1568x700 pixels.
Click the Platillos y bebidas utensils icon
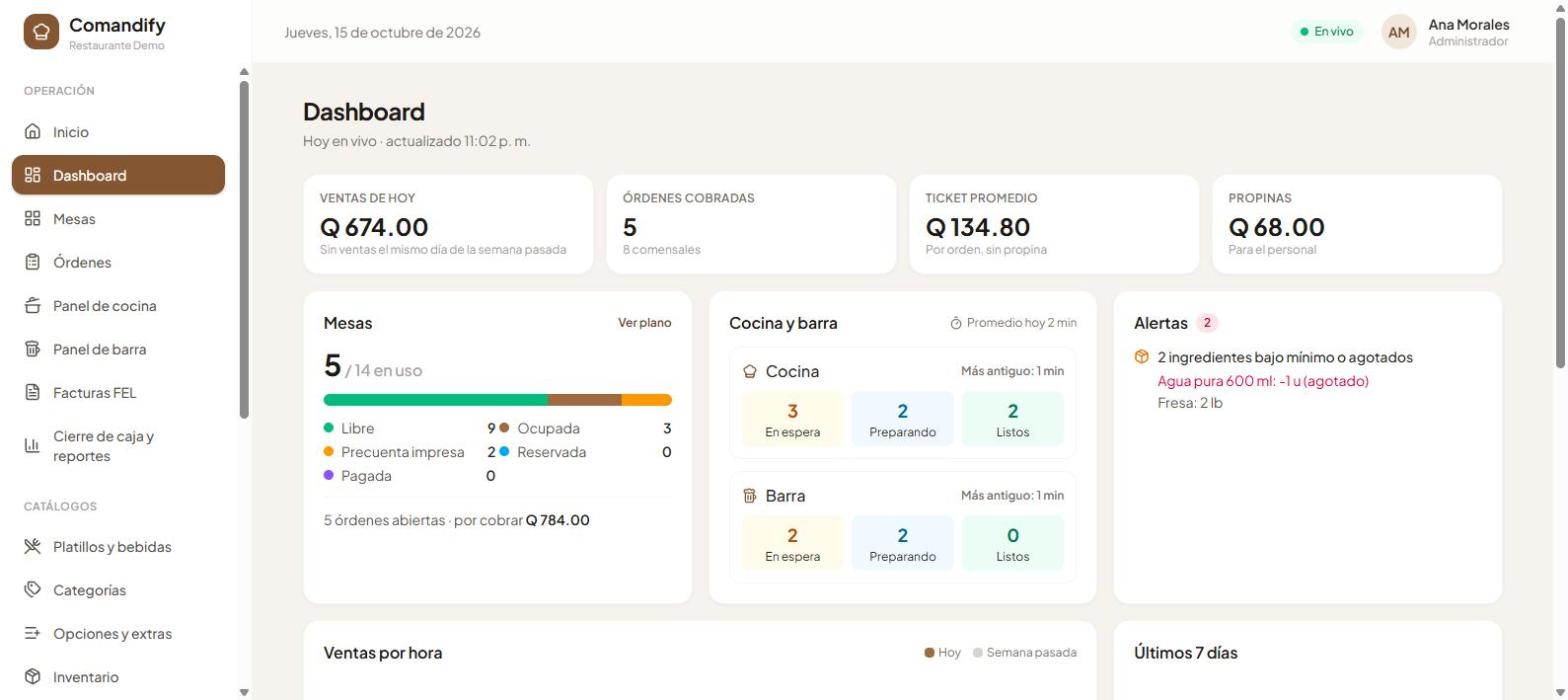click(32, 546)
